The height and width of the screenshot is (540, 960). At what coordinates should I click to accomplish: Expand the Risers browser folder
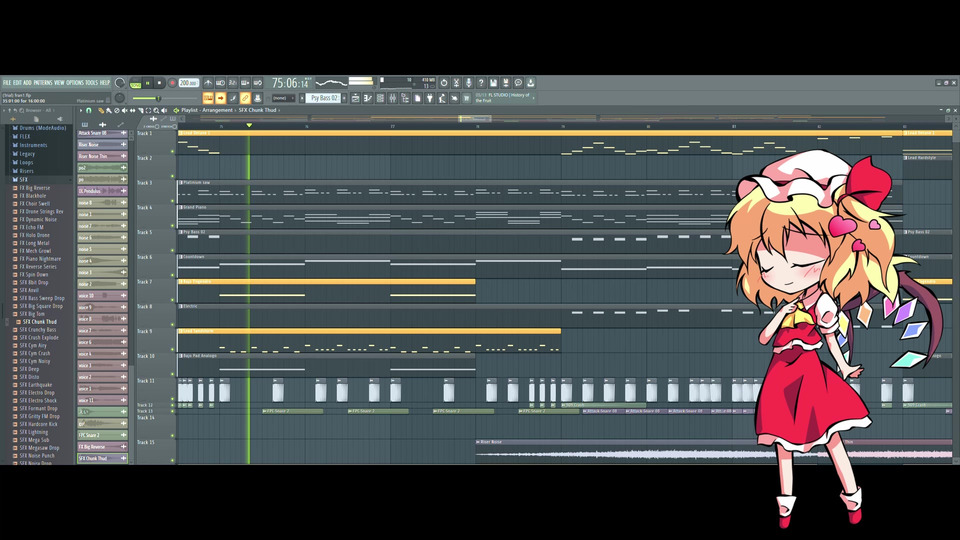click(x=26, y=171)
